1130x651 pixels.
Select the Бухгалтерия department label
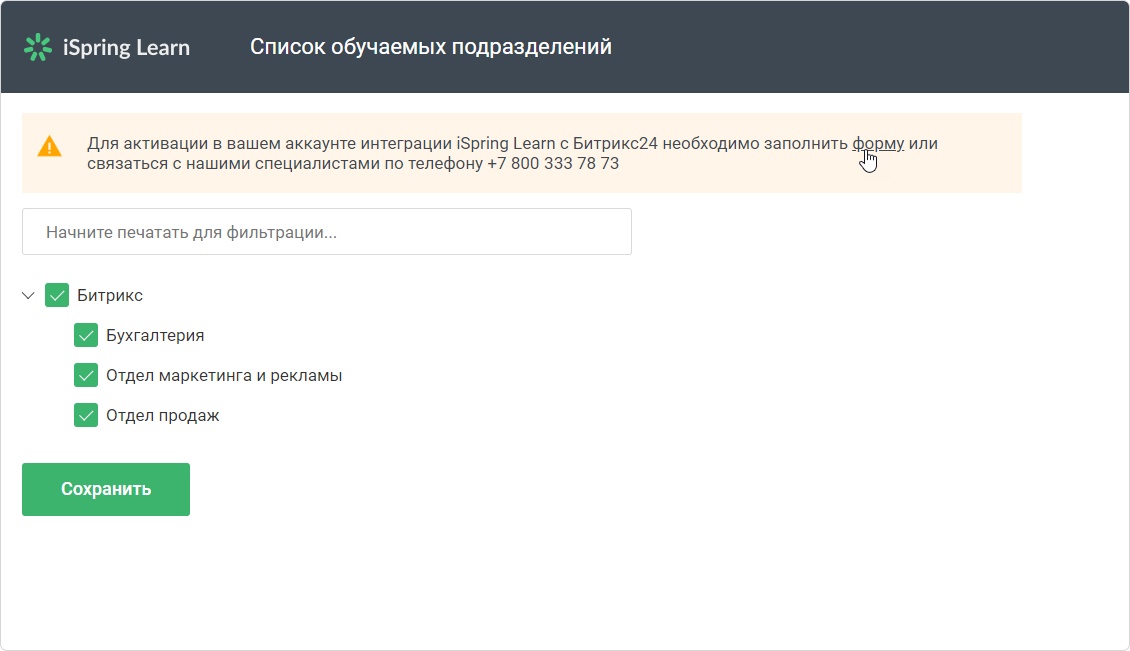pos(155,336)
